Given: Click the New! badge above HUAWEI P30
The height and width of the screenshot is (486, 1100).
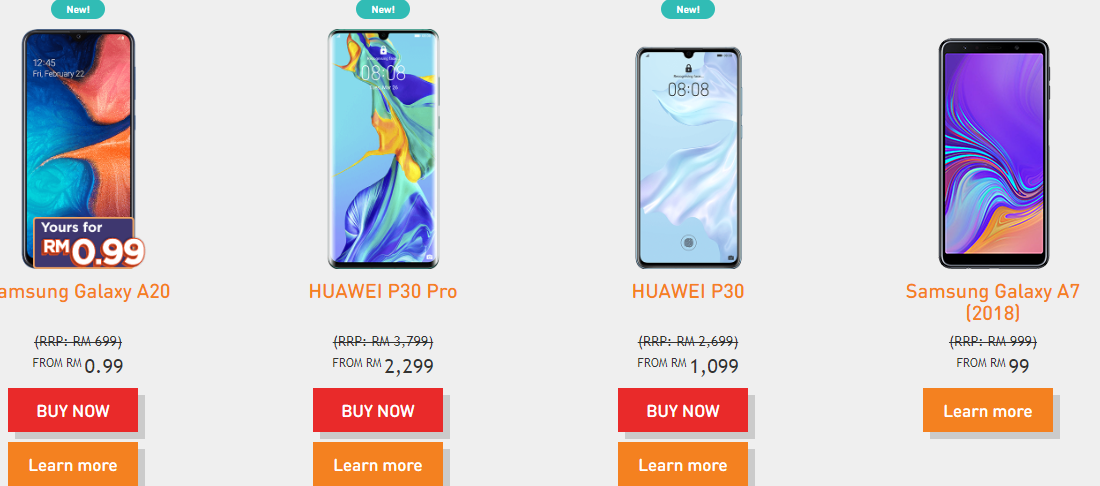Looking at the screenshot, I should (x=688, y=9).
